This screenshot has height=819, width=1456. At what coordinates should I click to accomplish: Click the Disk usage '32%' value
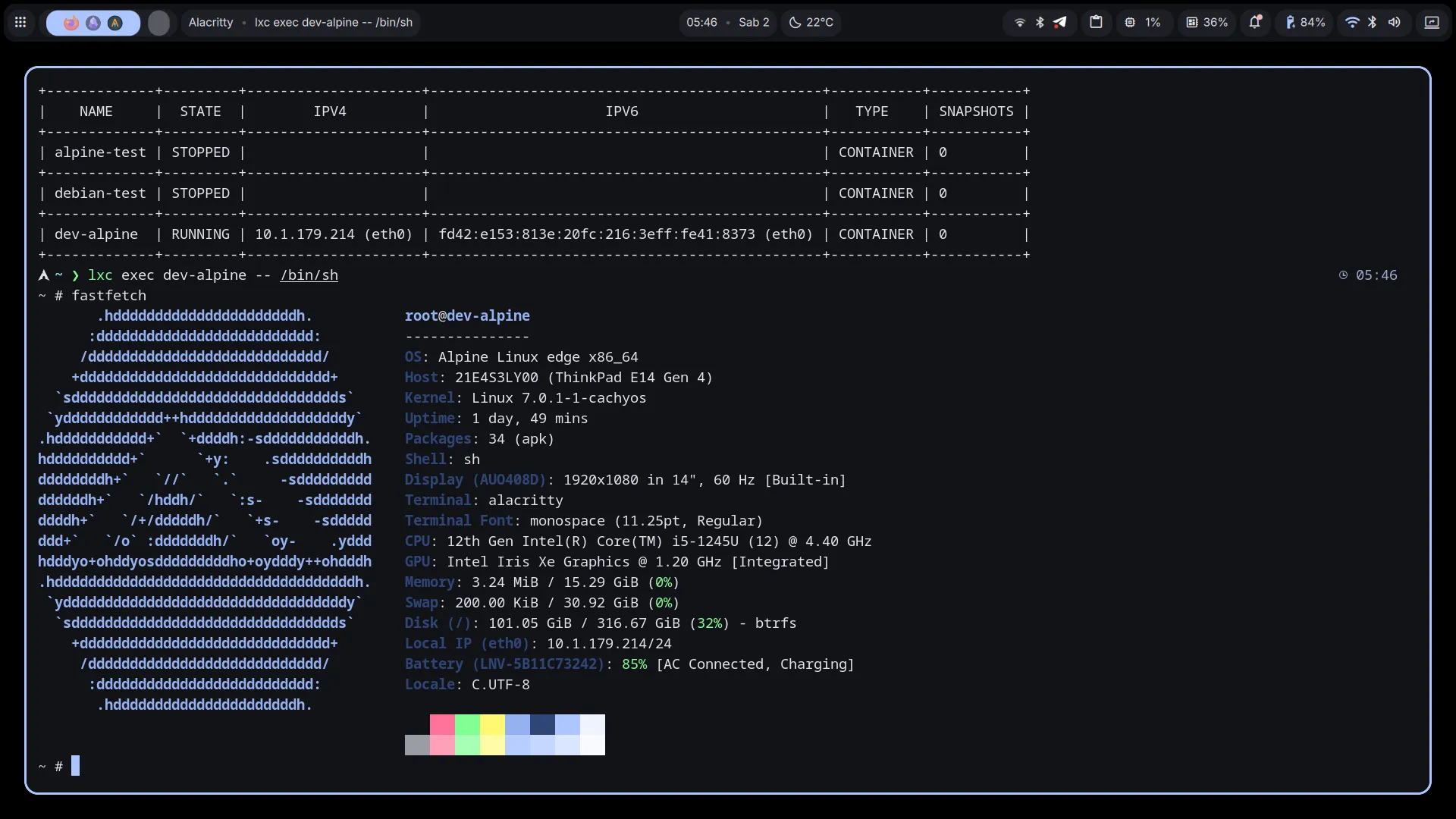click(709, 623)
